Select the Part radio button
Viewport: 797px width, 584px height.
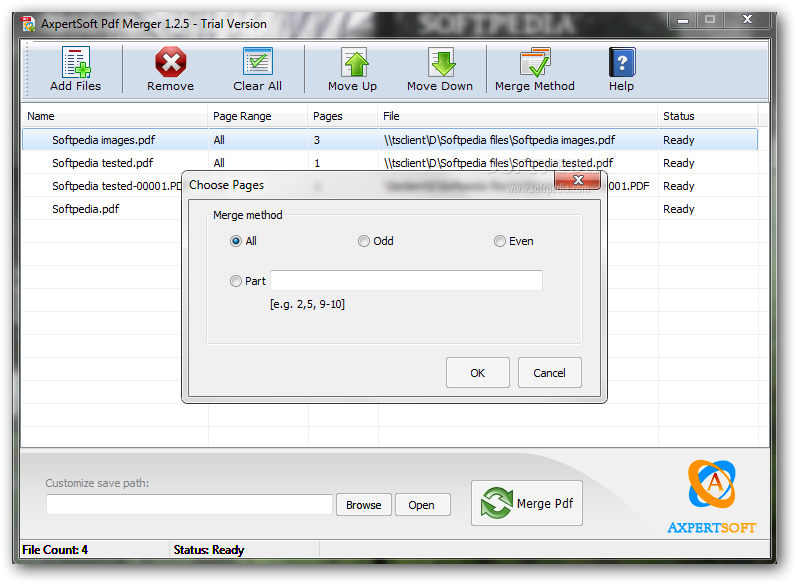coord(235,281)
